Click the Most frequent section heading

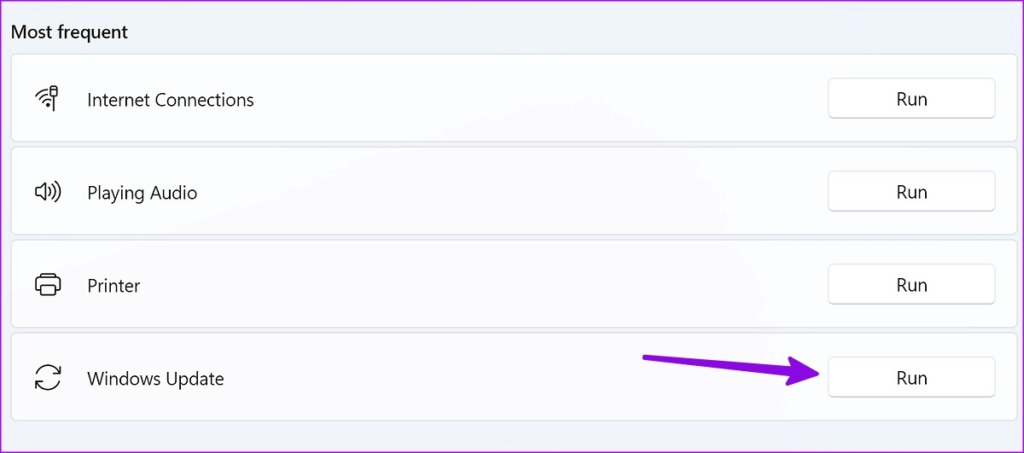[x=69, y=32]
